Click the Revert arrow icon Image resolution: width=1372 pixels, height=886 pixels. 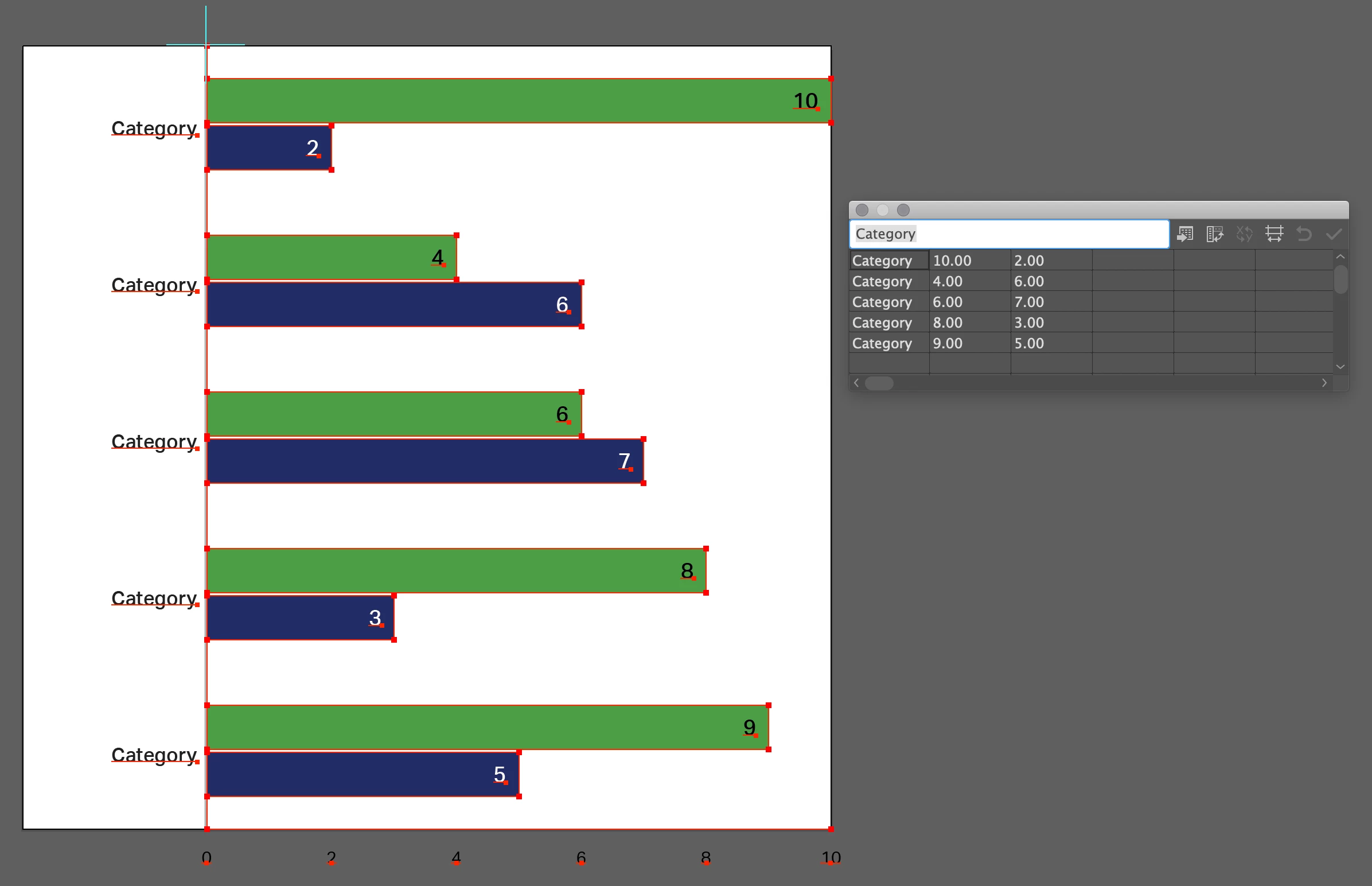(1304, 234)
